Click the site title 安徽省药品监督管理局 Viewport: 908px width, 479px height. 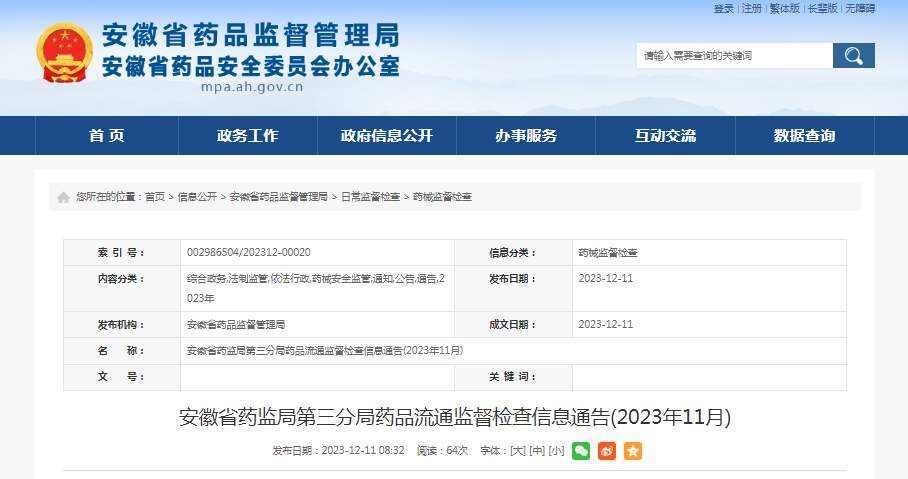251,35
